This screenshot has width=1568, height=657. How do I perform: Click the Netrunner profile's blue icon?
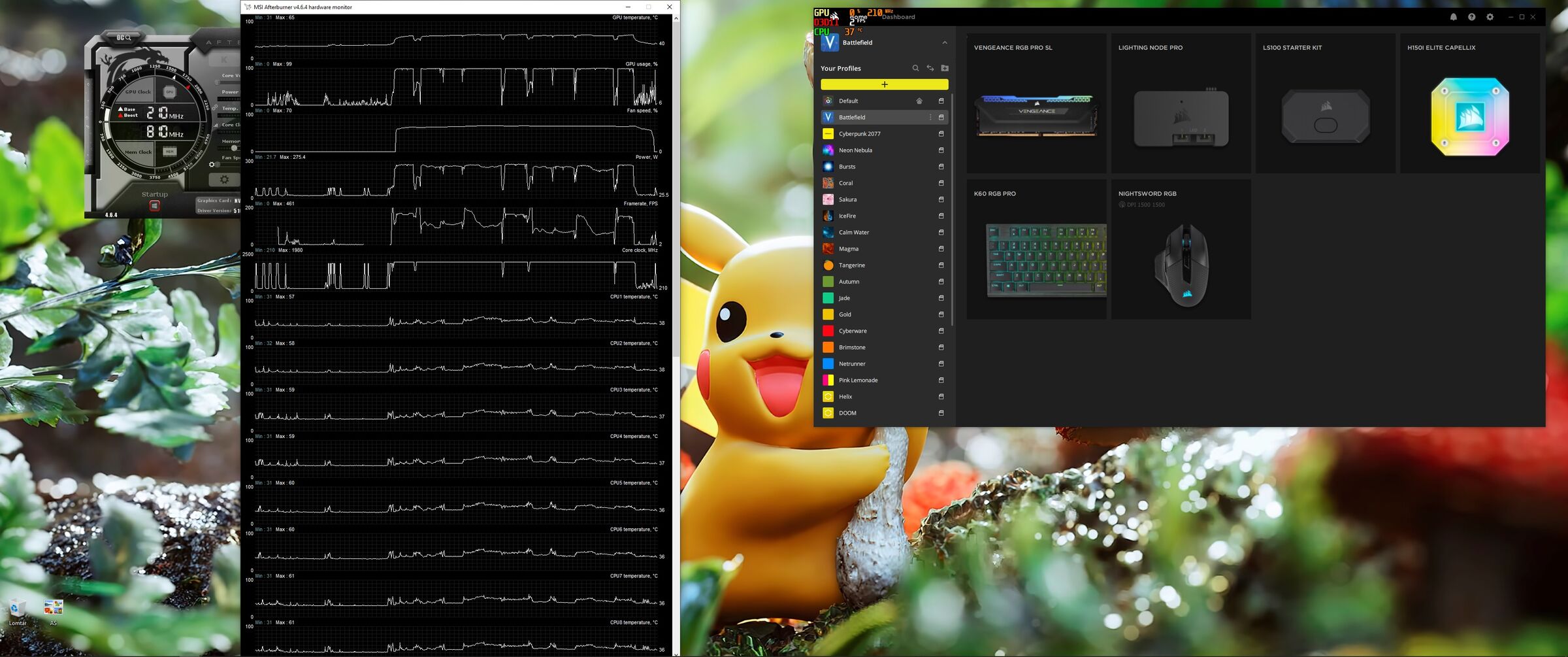click(x=828, y=363)
